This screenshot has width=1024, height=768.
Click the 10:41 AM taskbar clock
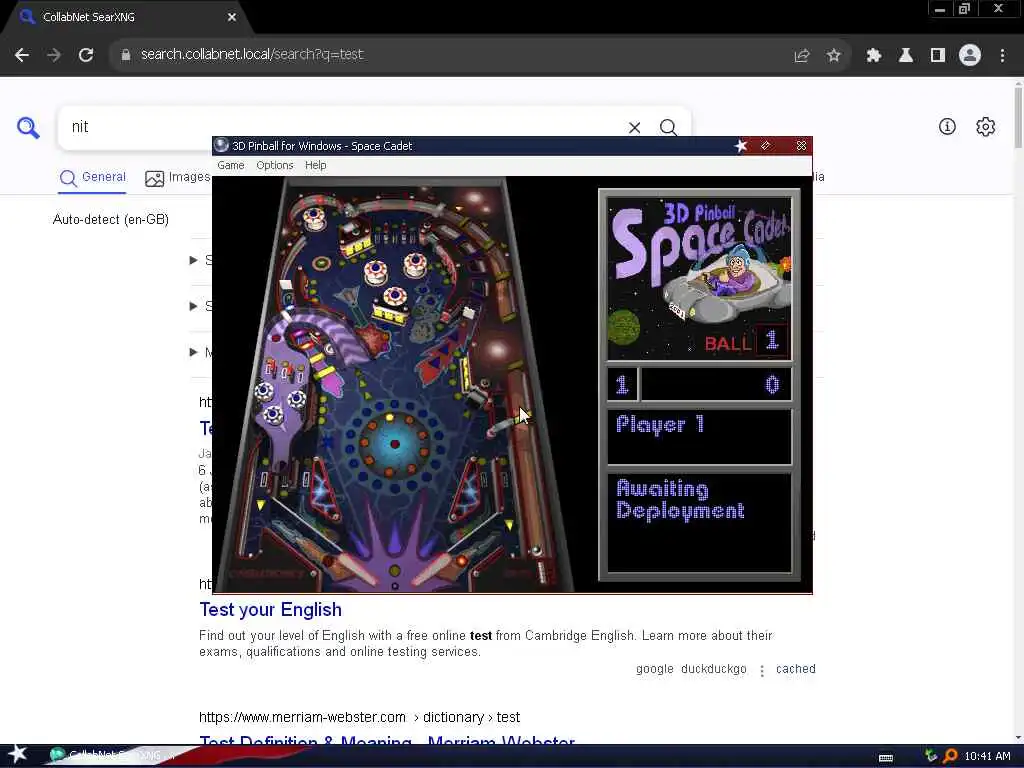point(987,756)
